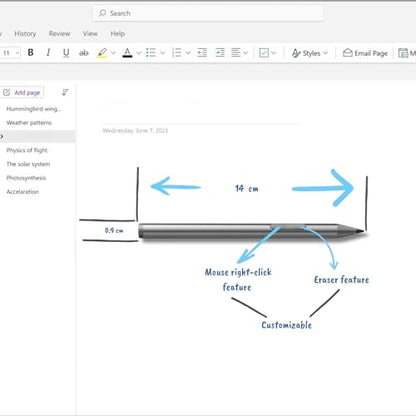Open the Styles dropdown

pos(310,53)
